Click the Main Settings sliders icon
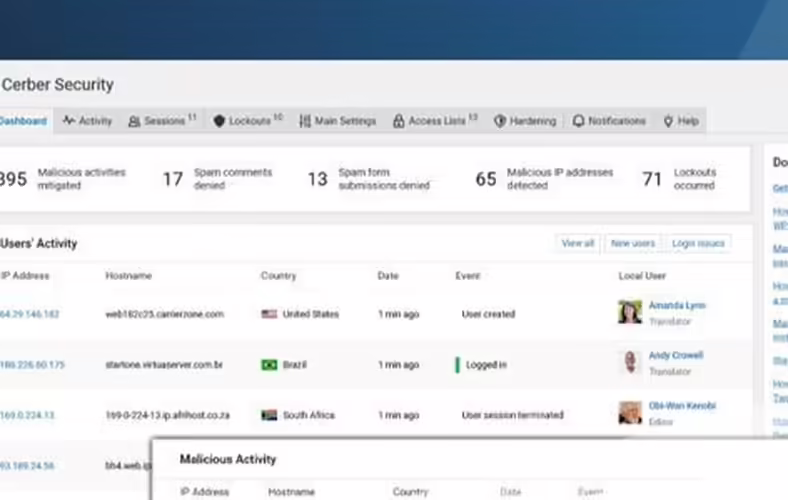This screenshot has height=500, width=788. pos(305,121)
